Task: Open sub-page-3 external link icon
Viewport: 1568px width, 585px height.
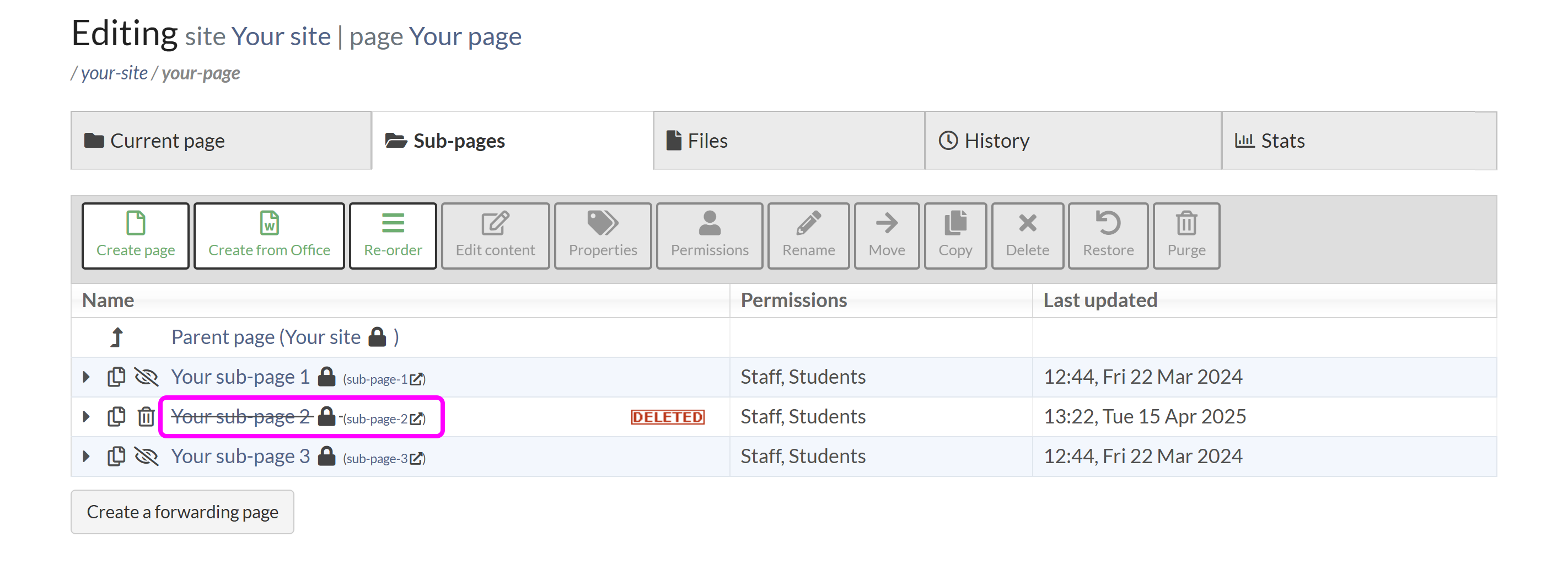Action: pyautogui.click(x=416, y=459)
